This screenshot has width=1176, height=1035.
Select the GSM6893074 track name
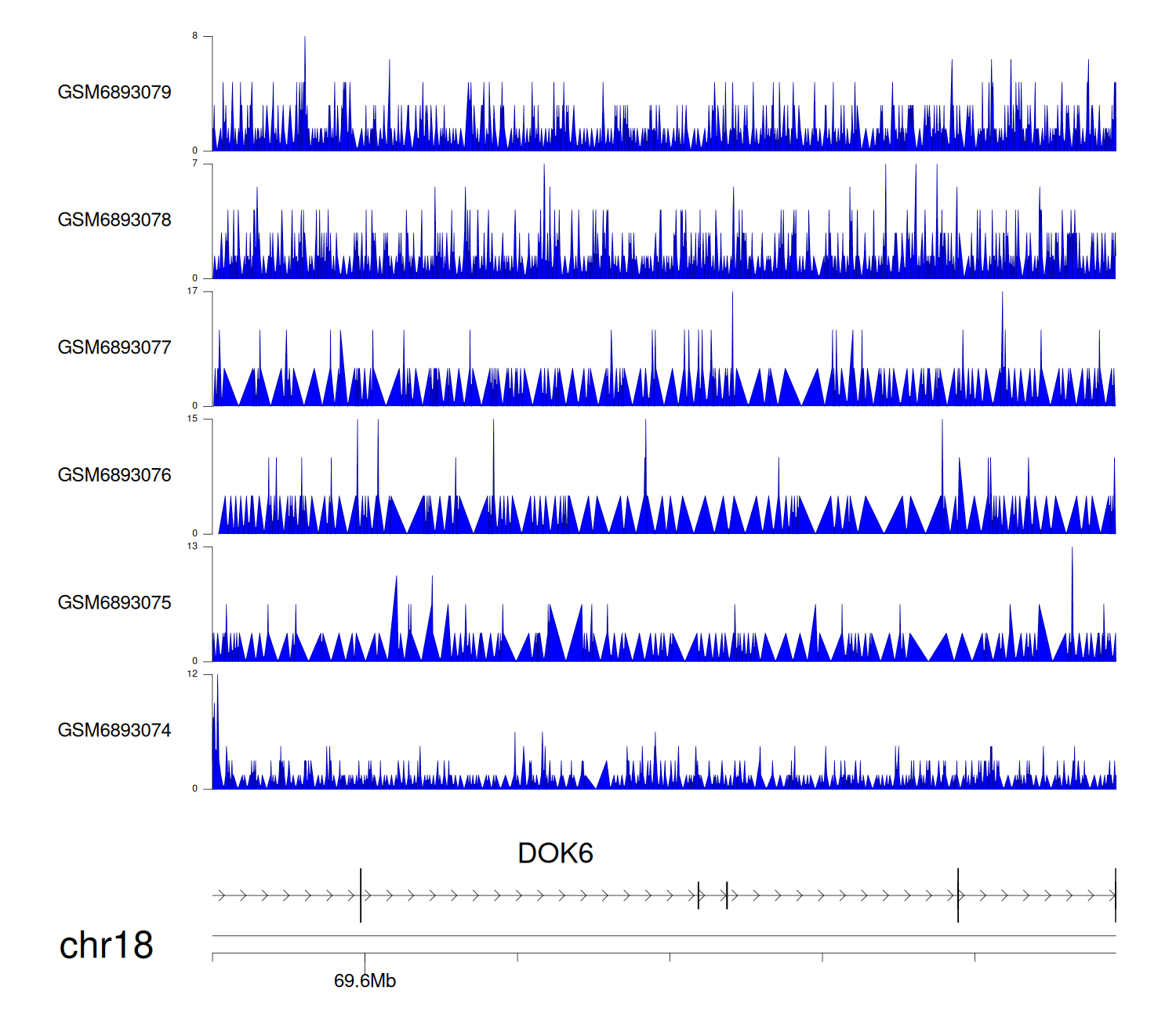[x=114, y=731]
